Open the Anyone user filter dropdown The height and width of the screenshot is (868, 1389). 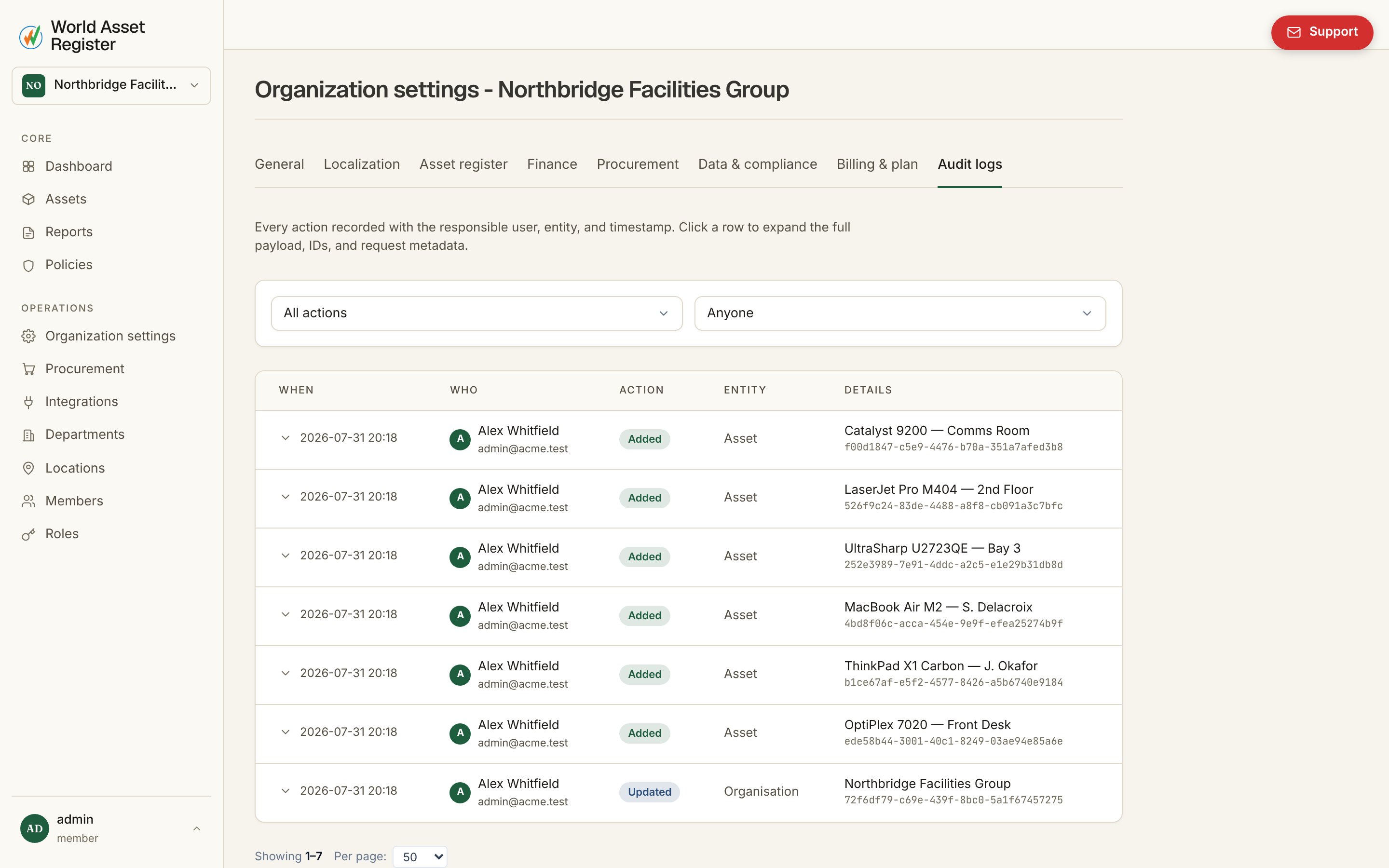(x=900, y=313)
